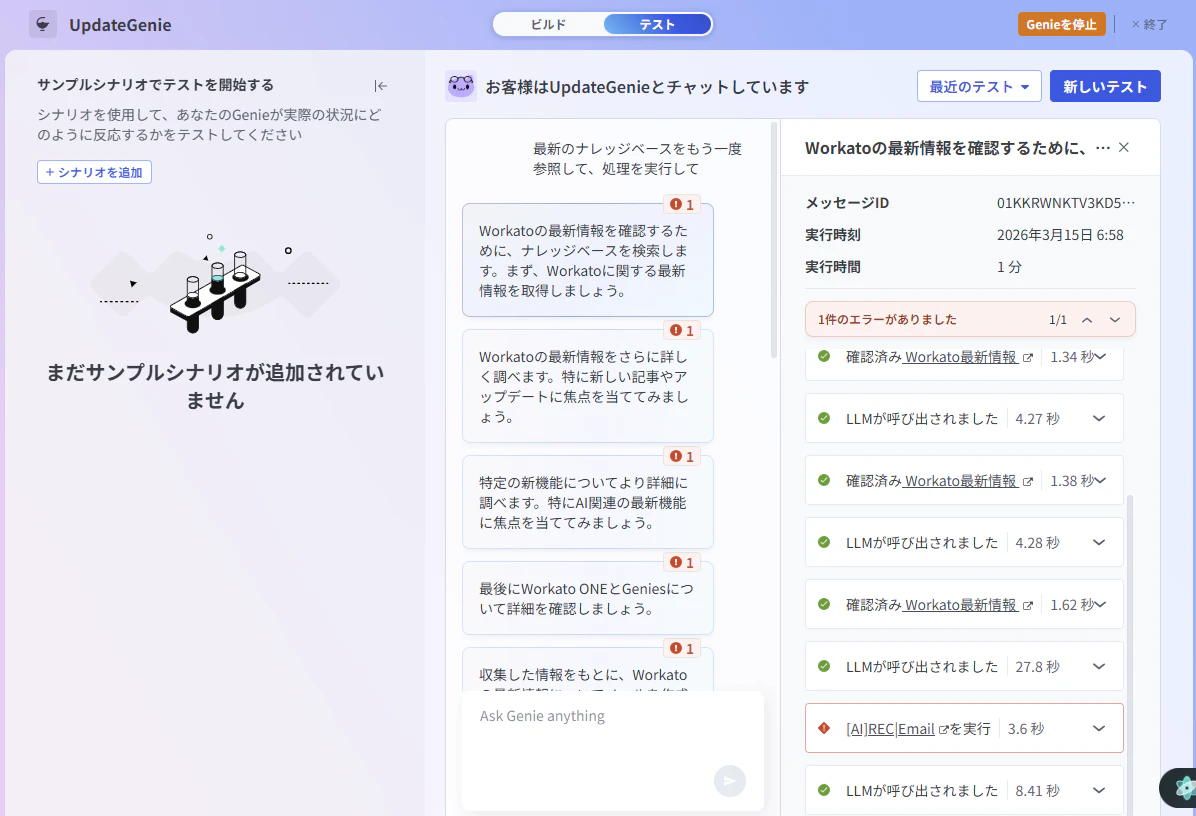Click red error diamond on [AI]REC|Email step

[824, 728]
